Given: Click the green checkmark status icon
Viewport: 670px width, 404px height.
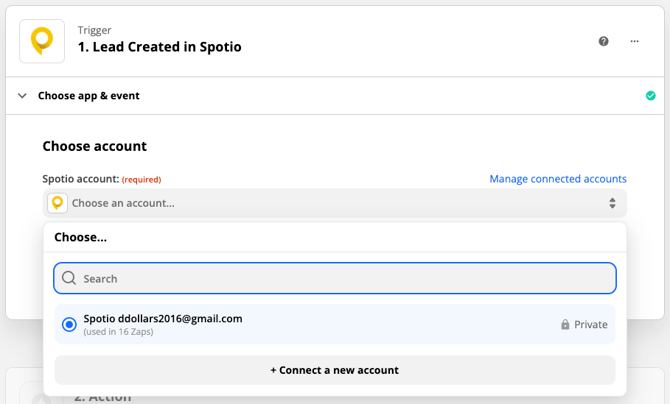Looking at the screenshot, I should 650,96.
